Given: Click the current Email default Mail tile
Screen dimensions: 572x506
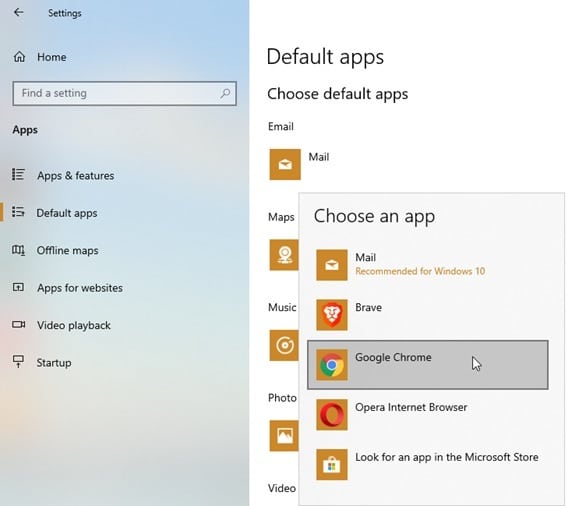Looking at the screenshot, I should pos(285,164).
